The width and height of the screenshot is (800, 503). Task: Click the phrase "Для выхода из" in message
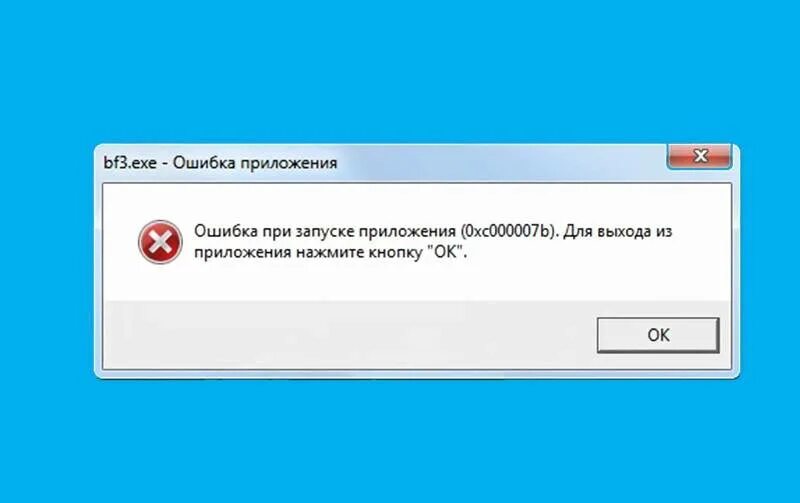click(x=618, y=231)
